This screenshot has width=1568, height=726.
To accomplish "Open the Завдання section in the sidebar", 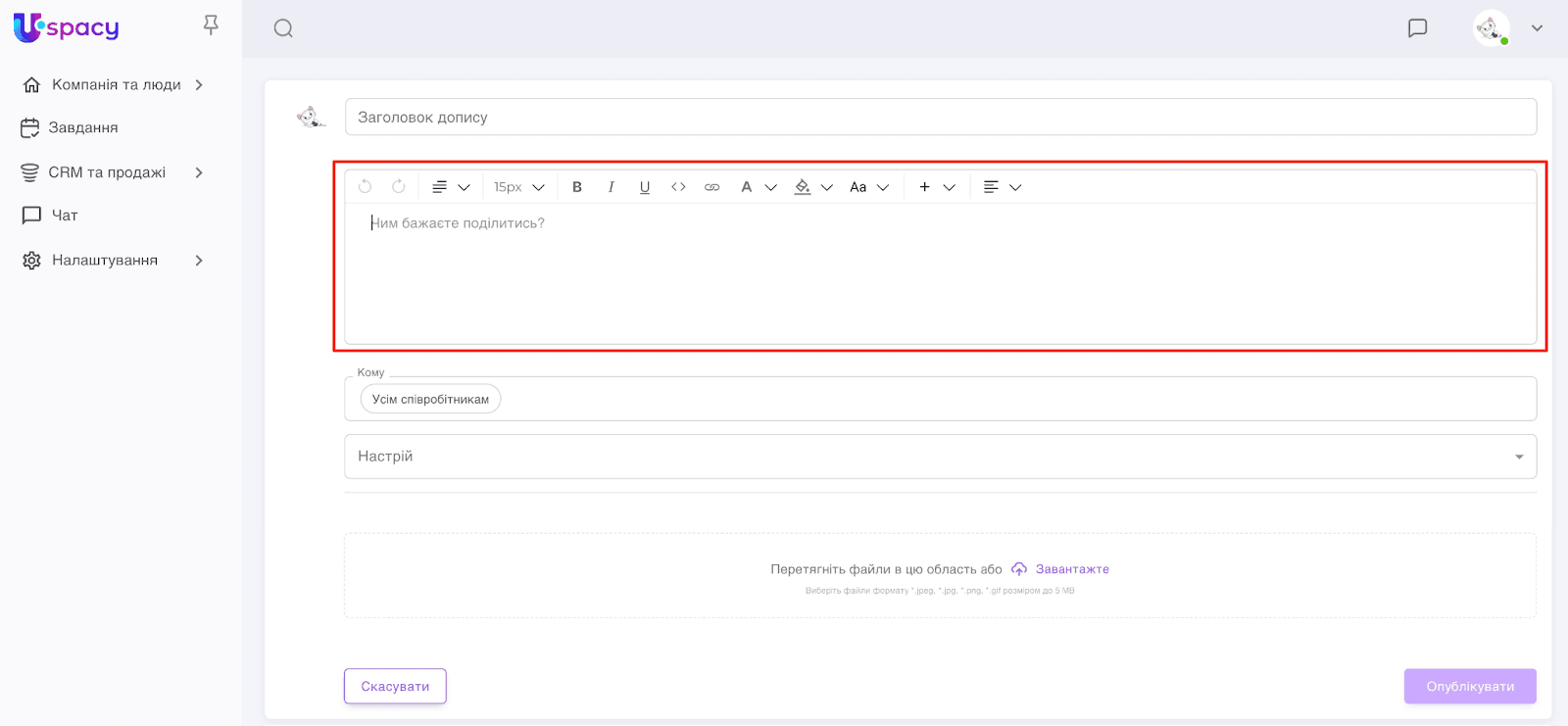I will click(x=83, y=128).
